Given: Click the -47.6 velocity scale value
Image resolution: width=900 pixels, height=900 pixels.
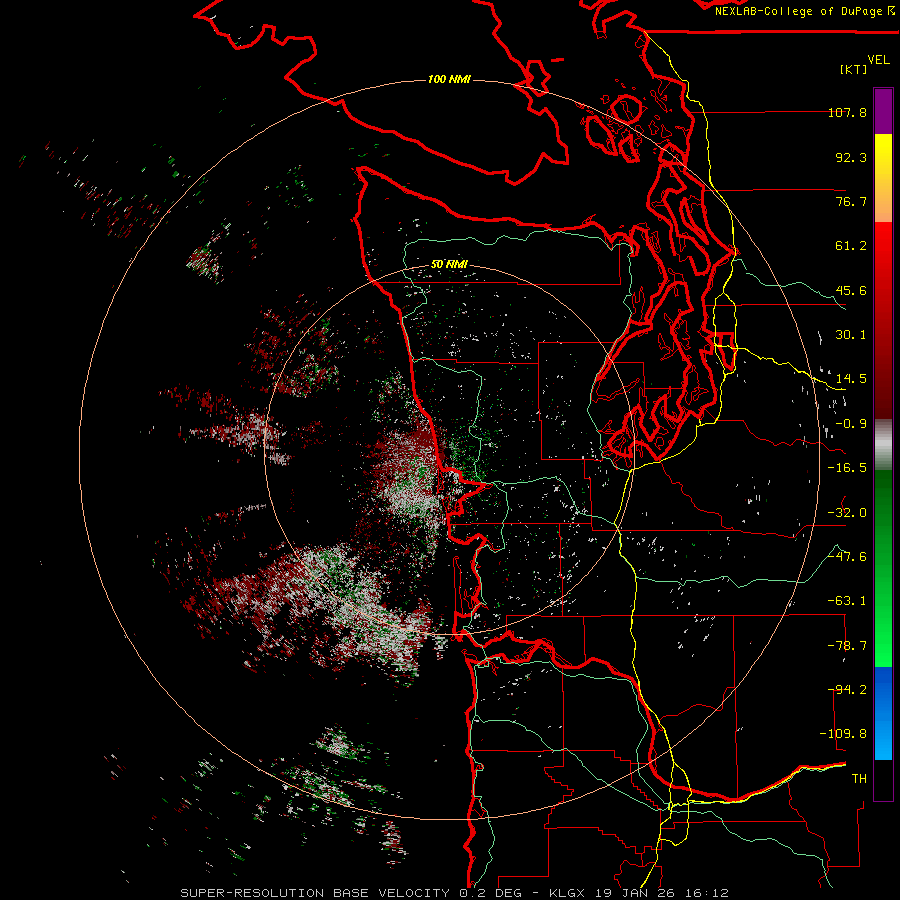Looking at the screenshot, I should pyautogui.click(x=847, y=557).
